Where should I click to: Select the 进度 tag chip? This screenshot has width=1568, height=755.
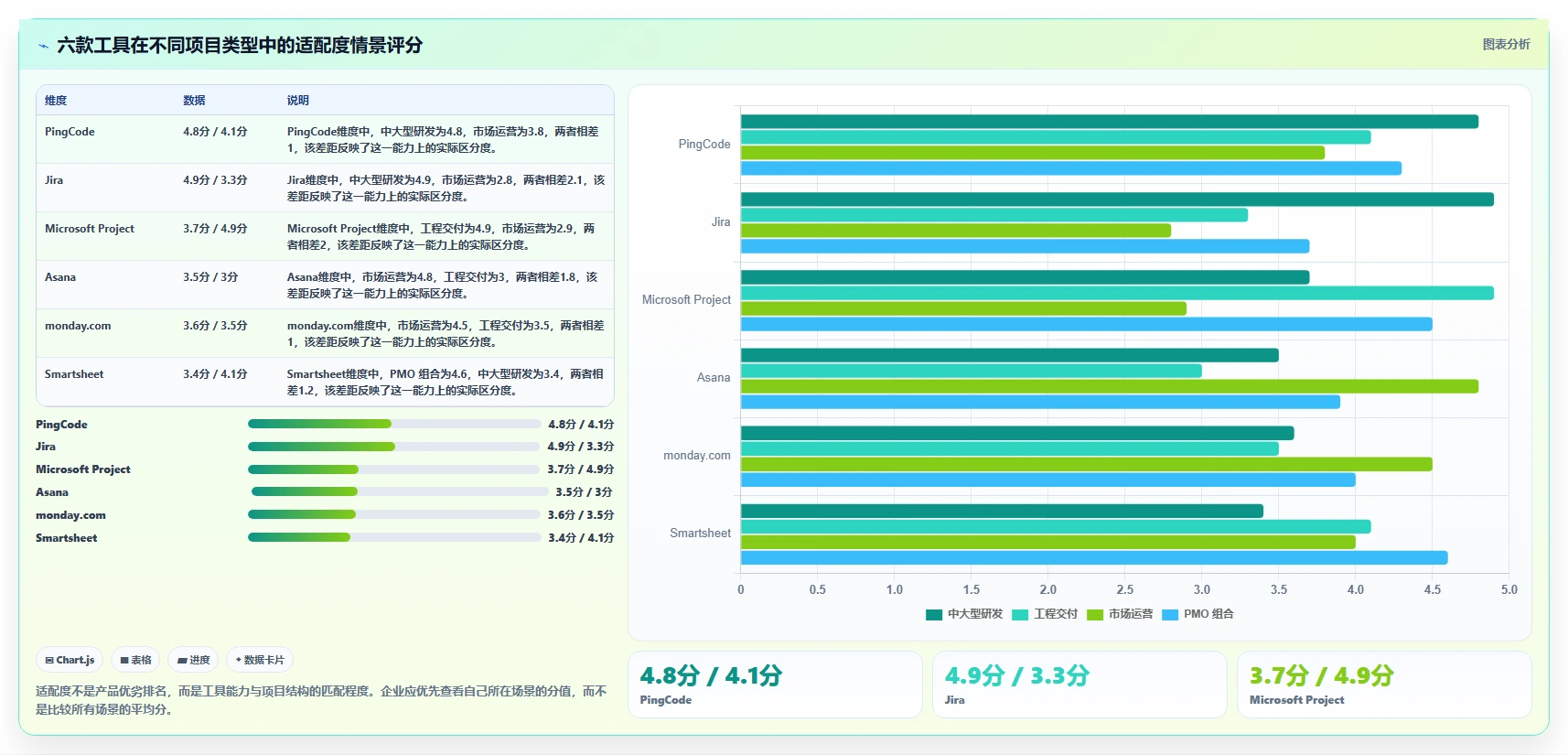(193, 660)
